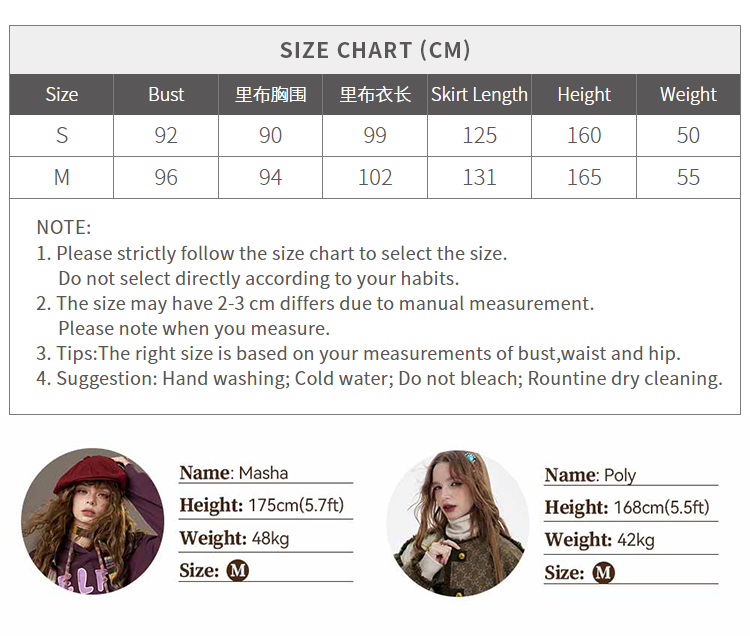The image size is (750, 636).
Task: Select the Bust column header
Action: pos(166,94)
